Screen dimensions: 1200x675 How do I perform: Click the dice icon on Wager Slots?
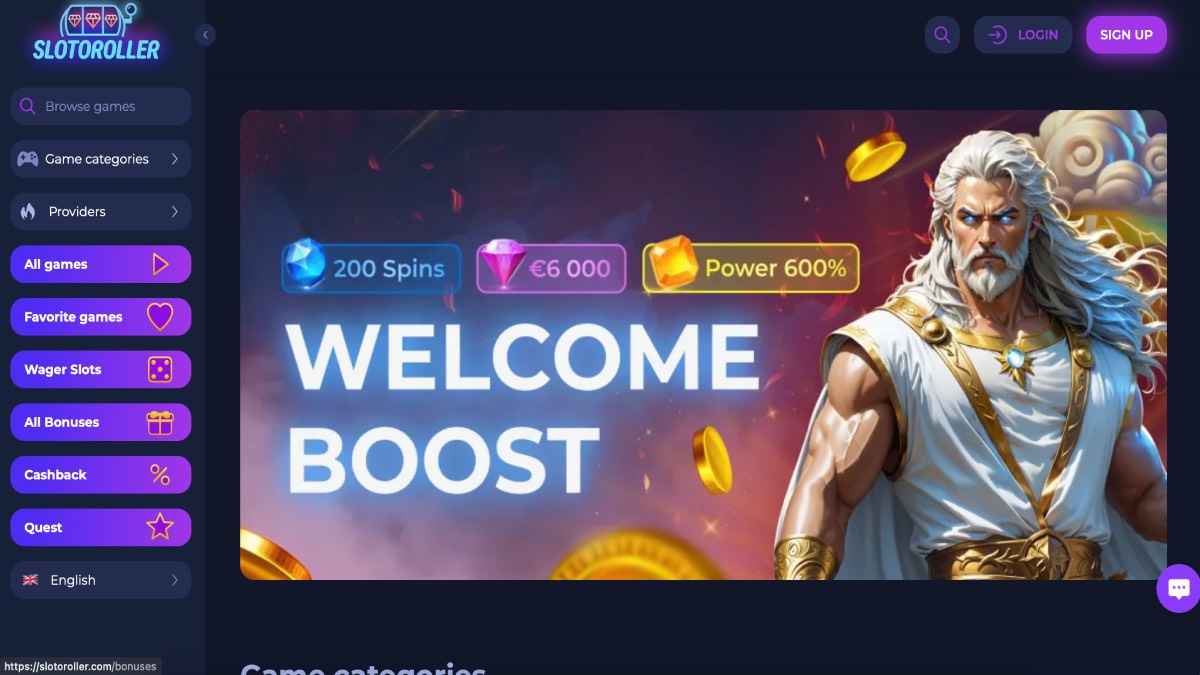(x=160, y=370)
